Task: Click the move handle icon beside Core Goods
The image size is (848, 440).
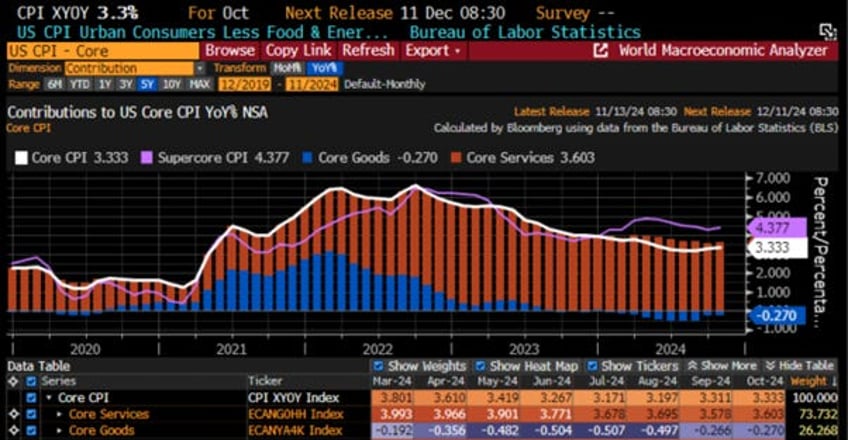Action: pos(14,430)
